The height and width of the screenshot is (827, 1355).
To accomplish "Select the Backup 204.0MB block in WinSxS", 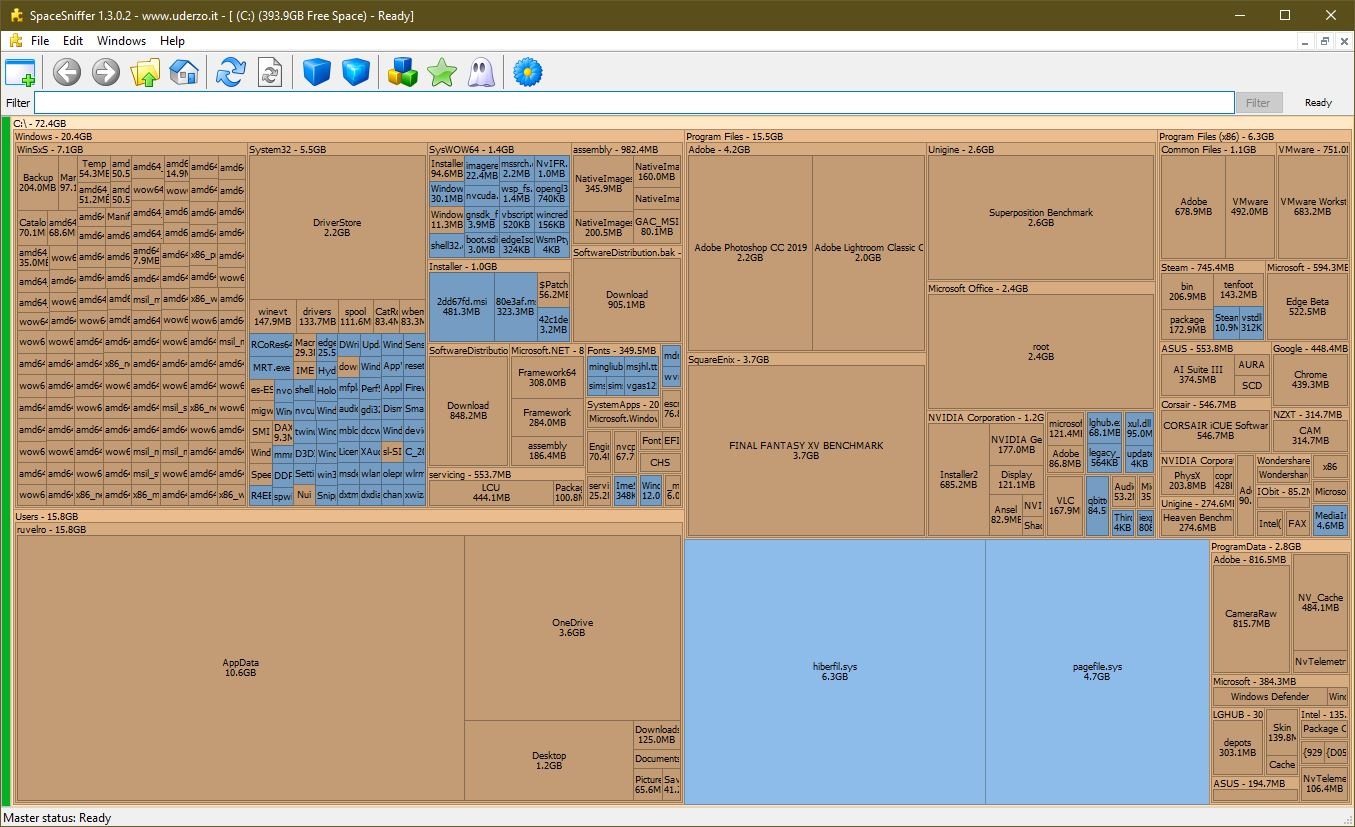I will [x=38, y=183].
